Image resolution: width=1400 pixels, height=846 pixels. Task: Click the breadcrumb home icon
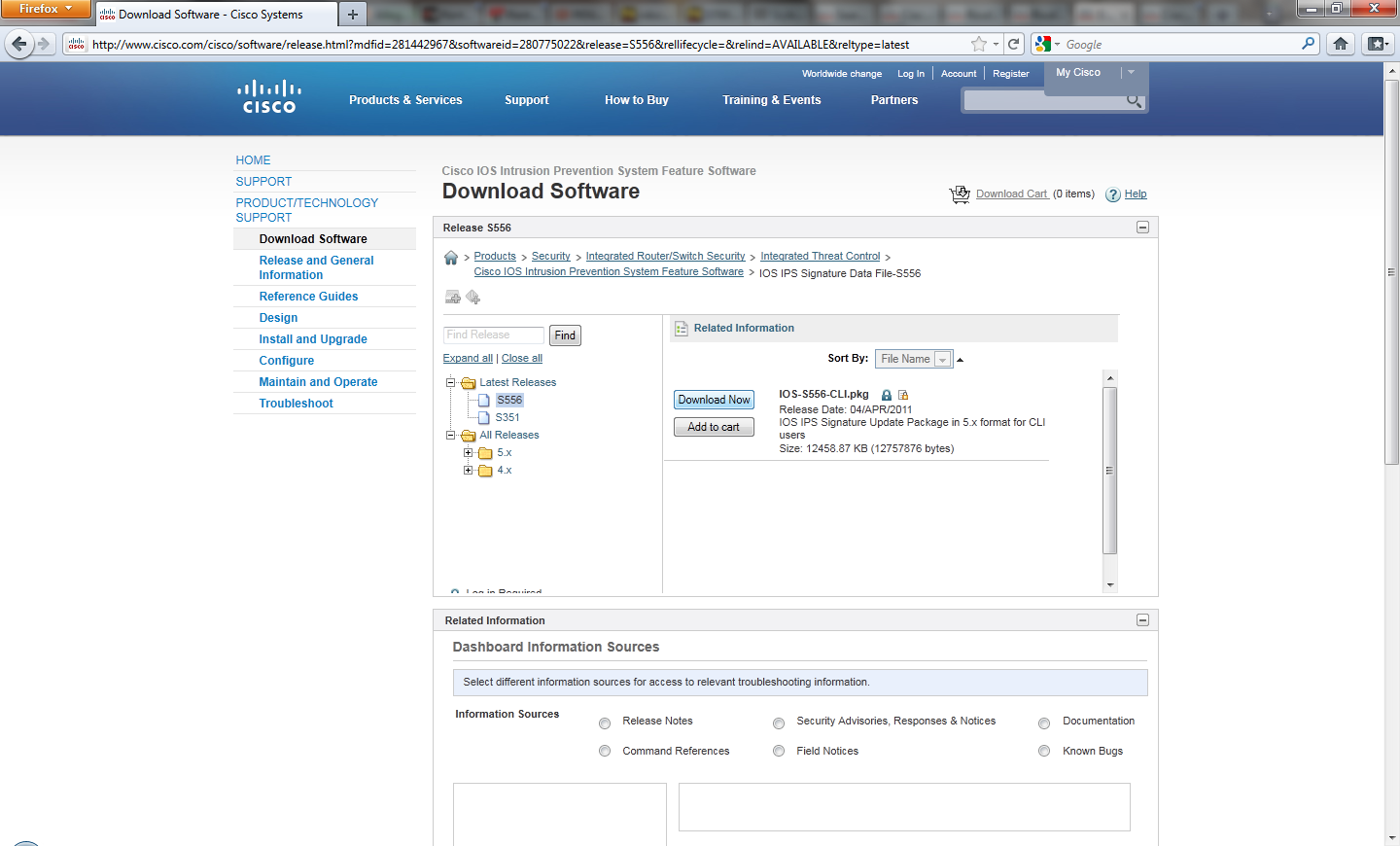pyautogui.click(x=451, y=258)
